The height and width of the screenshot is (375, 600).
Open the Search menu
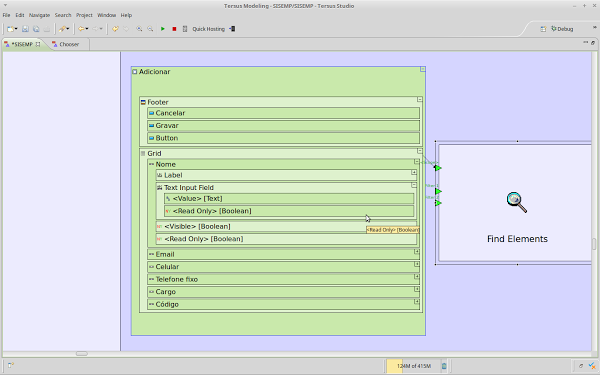(x=63, y=15)
